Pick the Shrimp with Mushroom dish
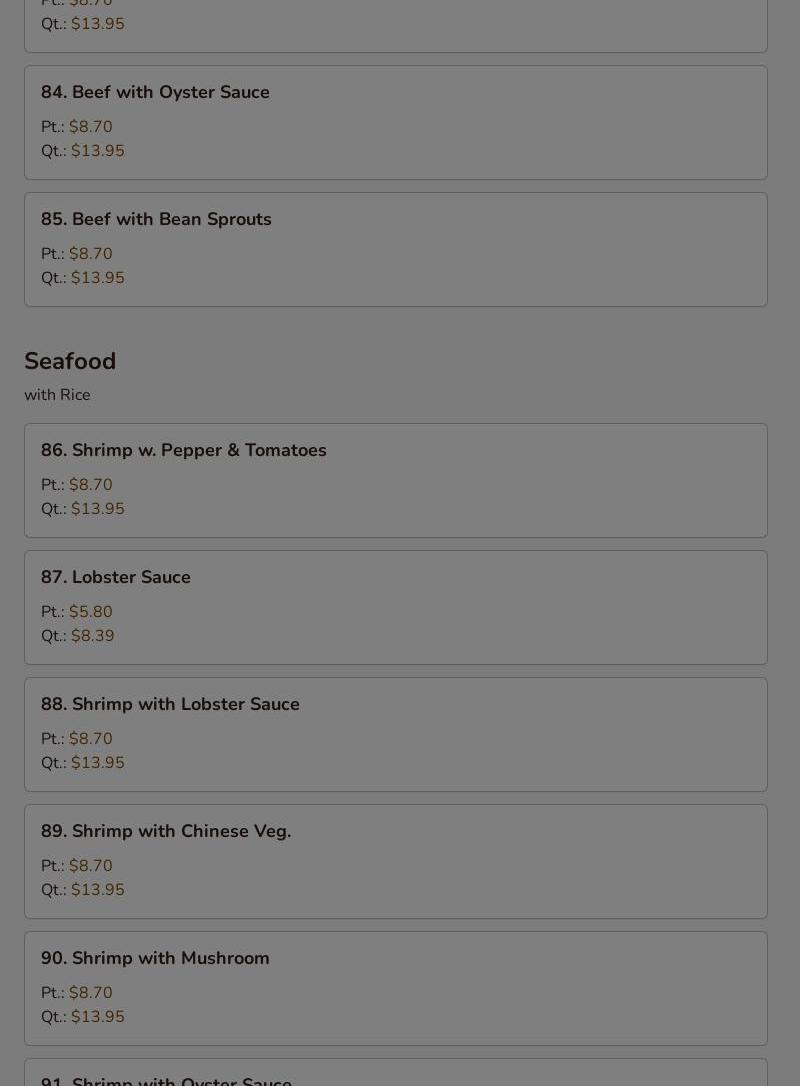800x1086 pixels. tap(395, 988)
